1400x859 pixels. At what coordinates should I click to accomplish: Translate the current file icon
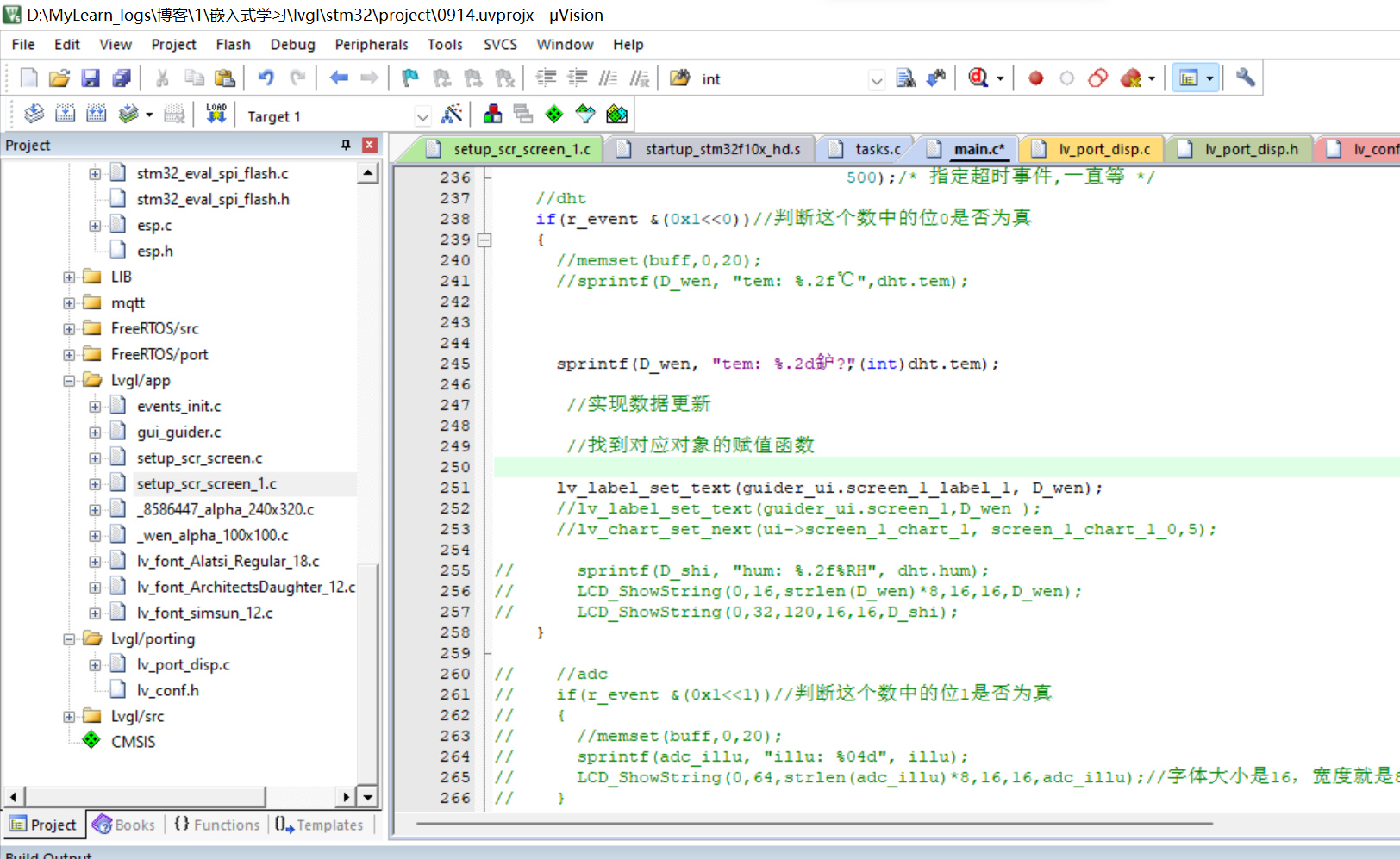pyautogui.click(x=34, y=115)
